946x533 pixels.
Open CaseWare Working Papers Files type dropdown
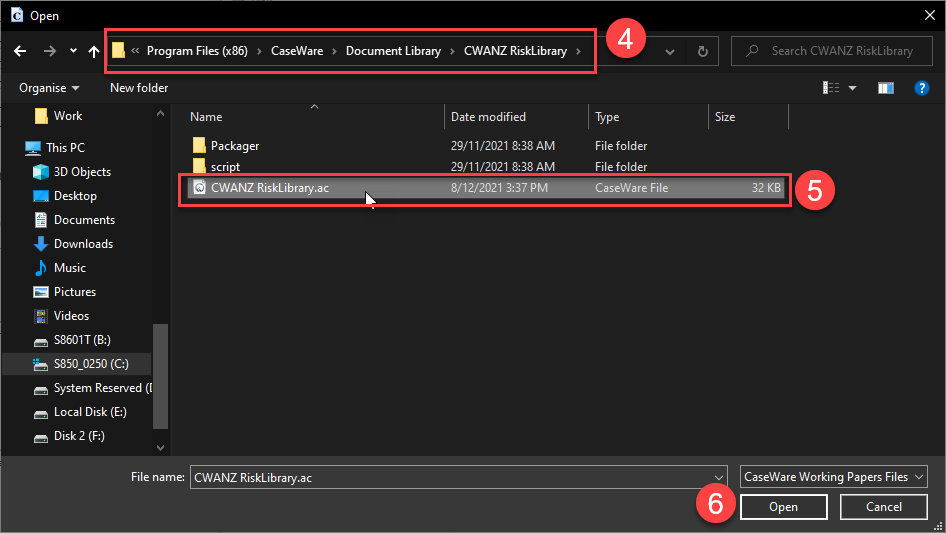pos(834,477)
